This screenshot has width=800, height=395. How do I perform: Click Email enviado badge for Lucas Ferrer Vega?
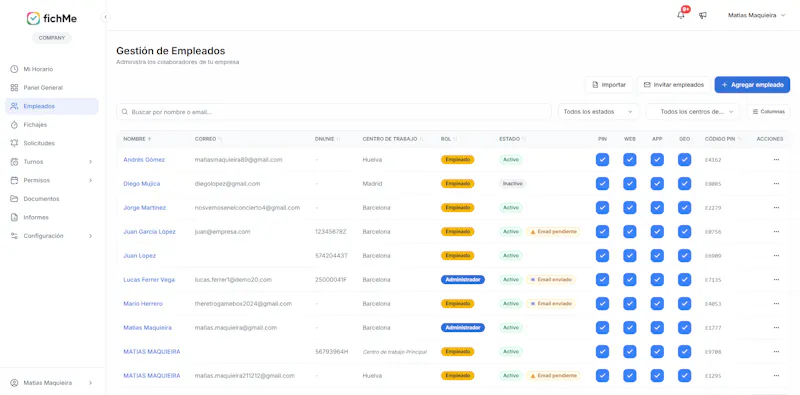[551, 280]
